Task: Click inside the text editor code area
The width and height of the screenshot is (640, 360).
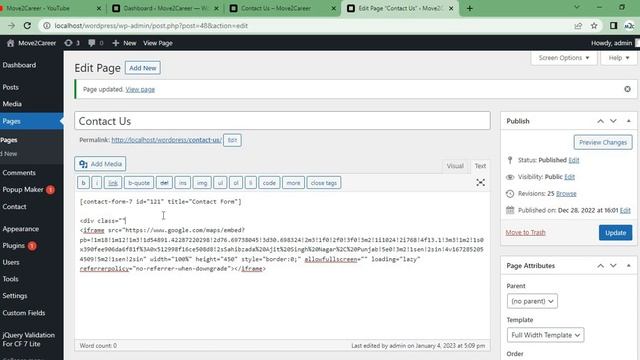Action: coord(282,265)
